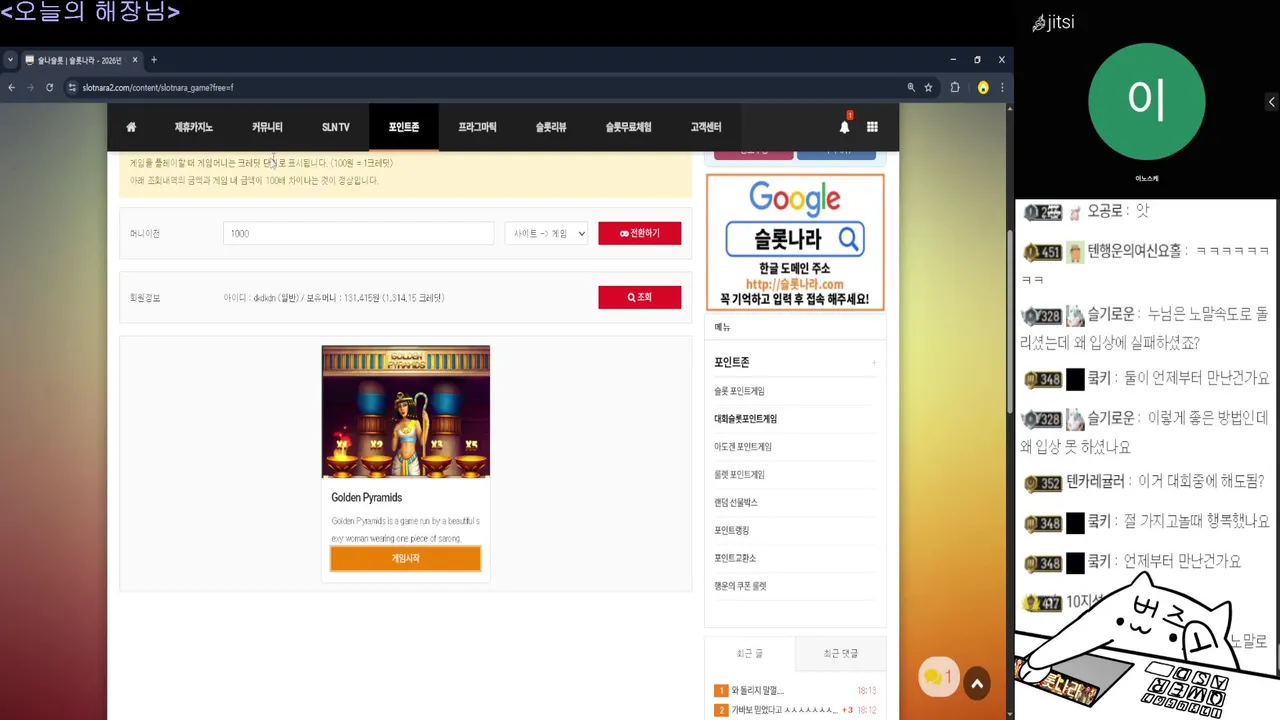
Task: Click browser back arrow
Action: point(11,88)
